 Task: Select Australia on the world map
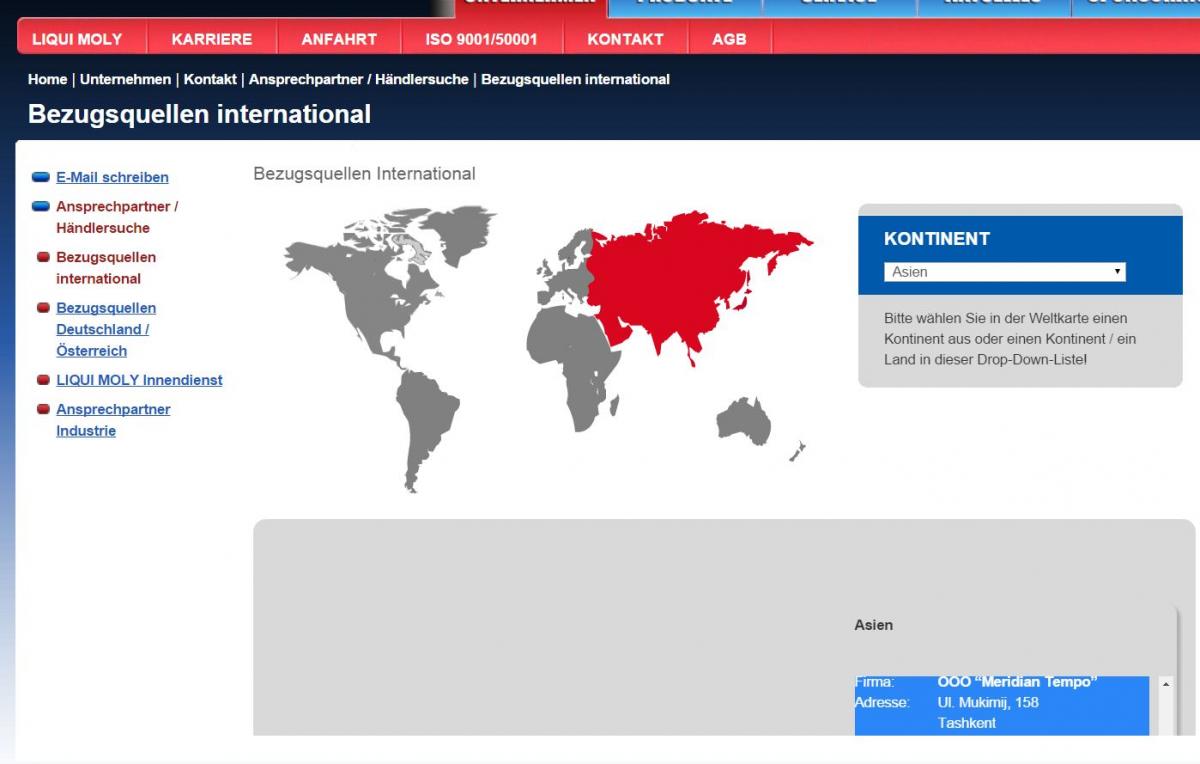coord(745,420)
